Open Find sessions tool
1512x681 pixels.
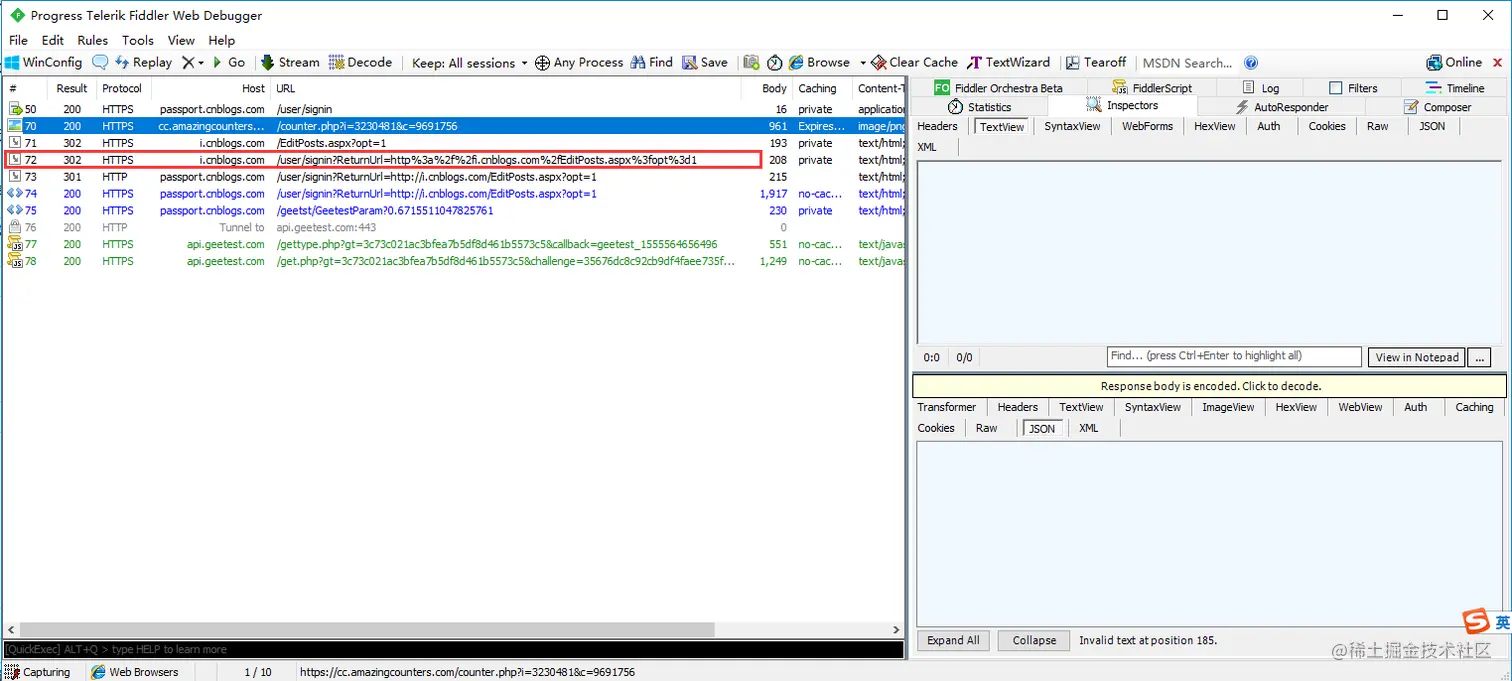click(x=651, y=62)
